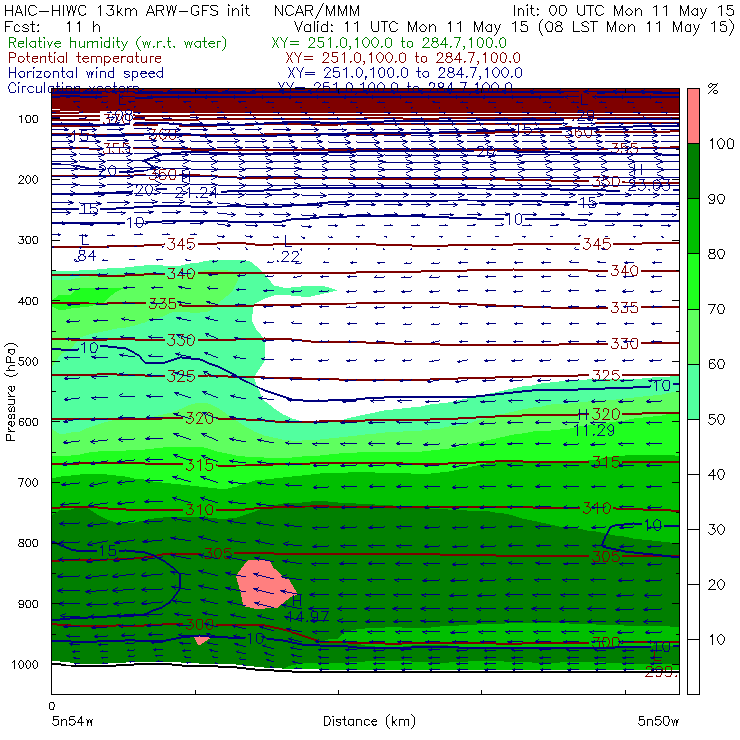Click the 'Potential temperature' legend label

click(x=85, y=58)
